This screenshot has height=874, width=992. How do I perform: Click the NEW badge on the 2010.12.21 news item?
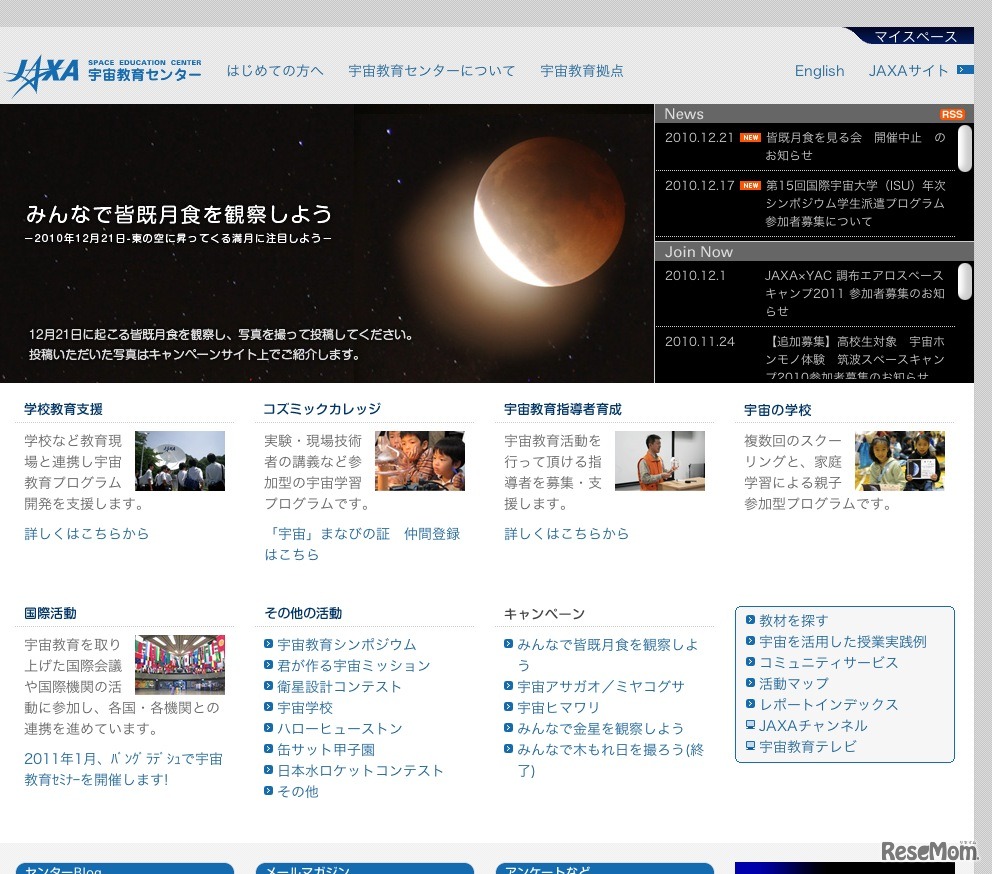(x=749, y=137)
